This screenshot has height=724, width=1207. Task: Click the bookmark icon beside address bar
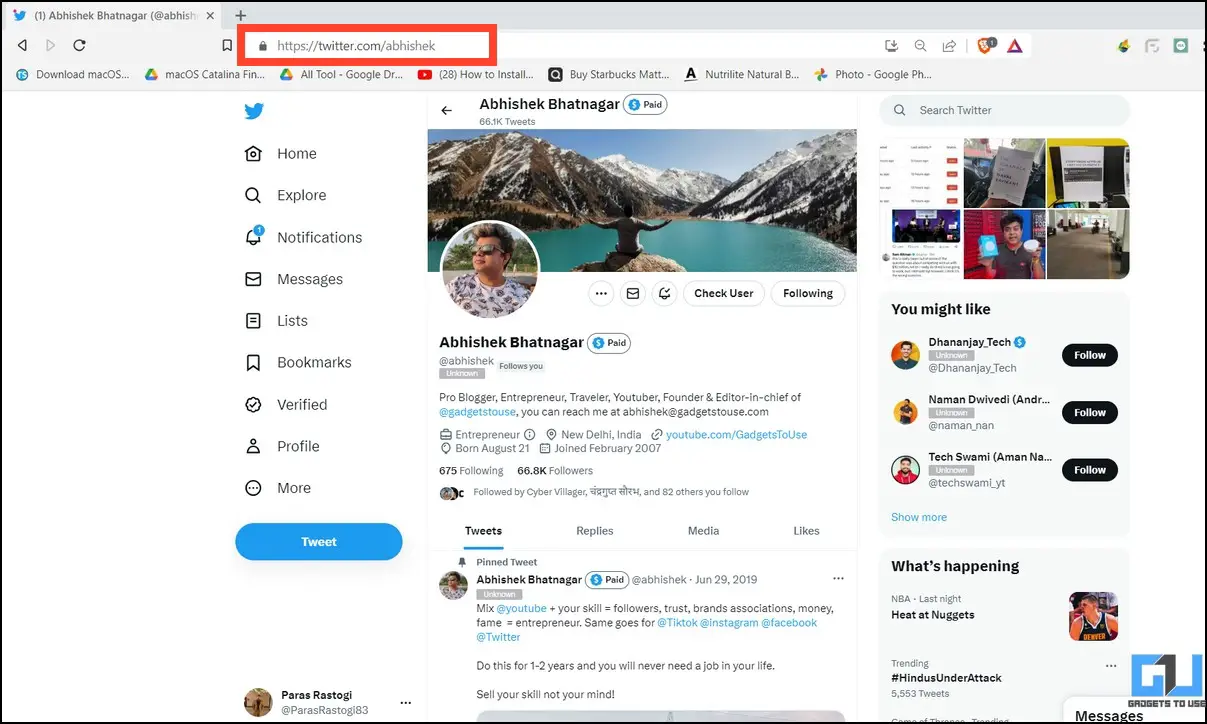227,46
